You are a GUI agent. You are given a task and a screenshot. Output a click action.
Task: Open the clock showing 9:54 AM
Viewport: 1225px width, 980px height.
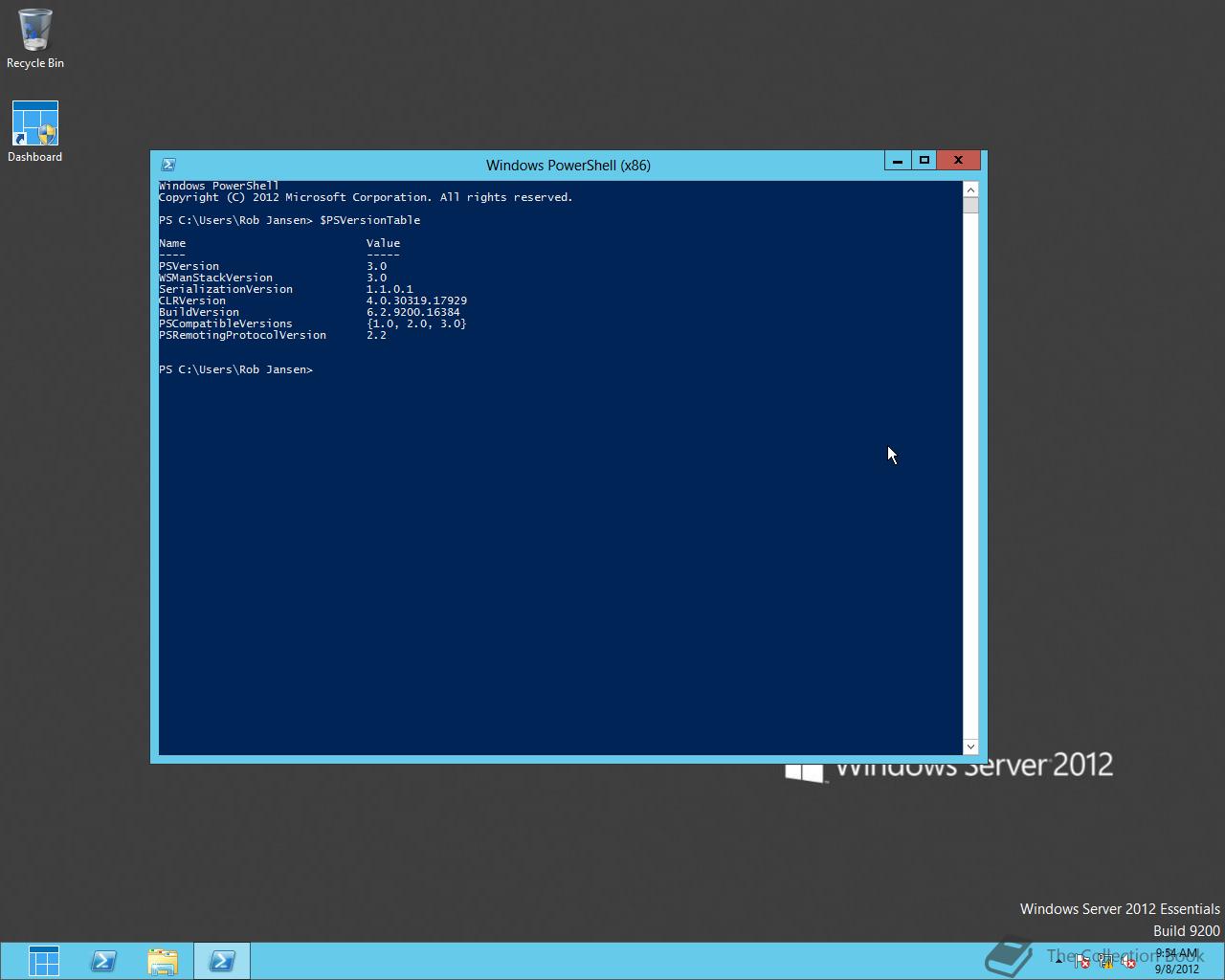tap(1177, 961)
